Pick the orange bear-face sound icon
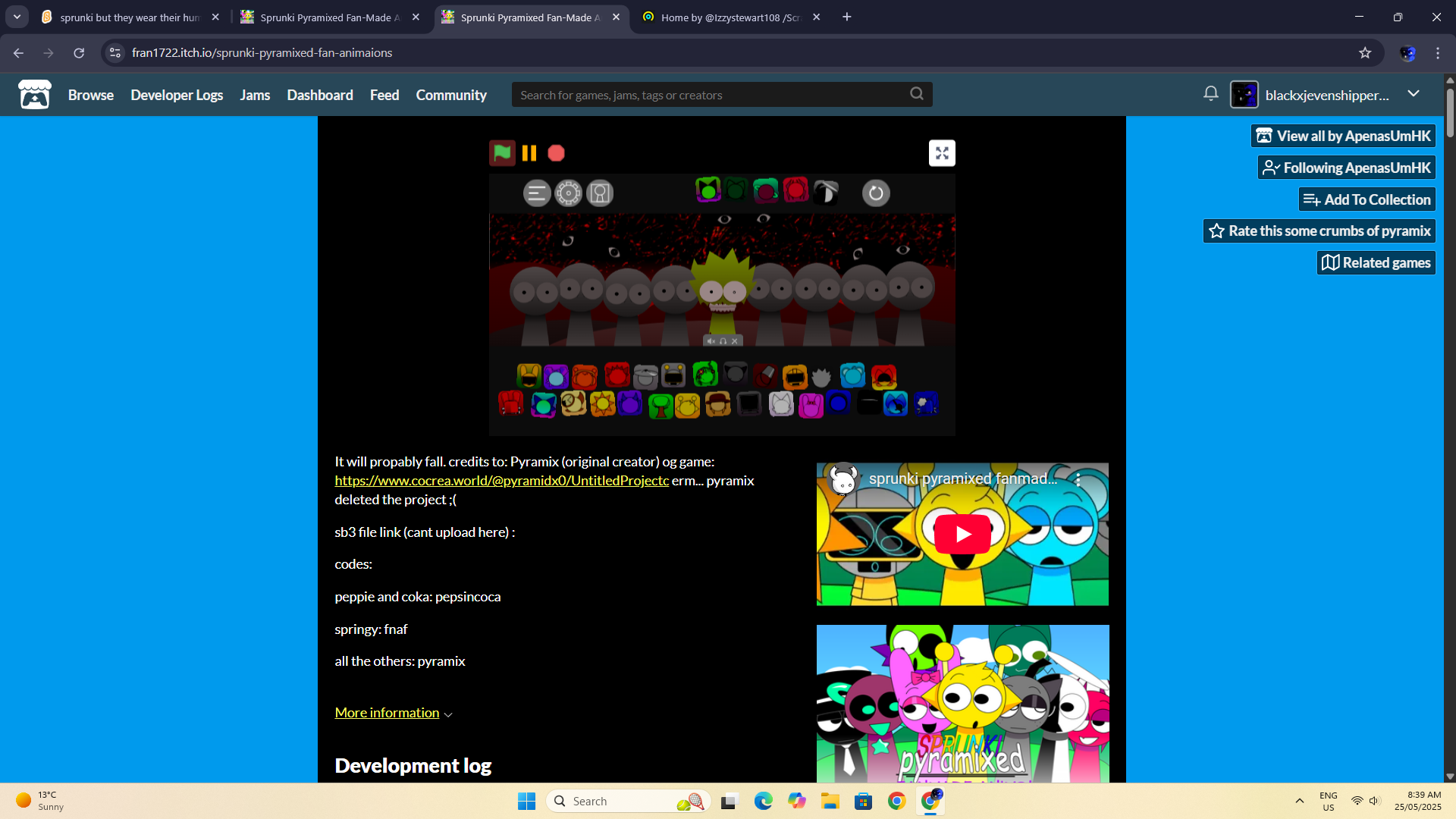This screenshot has width=1456, height=819. point(585,376)
